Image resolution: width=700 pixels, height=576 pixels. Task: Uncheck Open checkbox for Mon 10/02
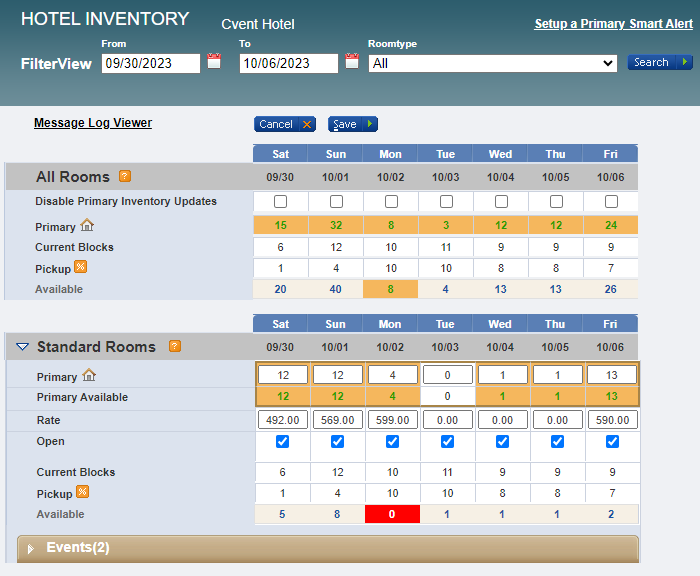[x=392, y=442]
